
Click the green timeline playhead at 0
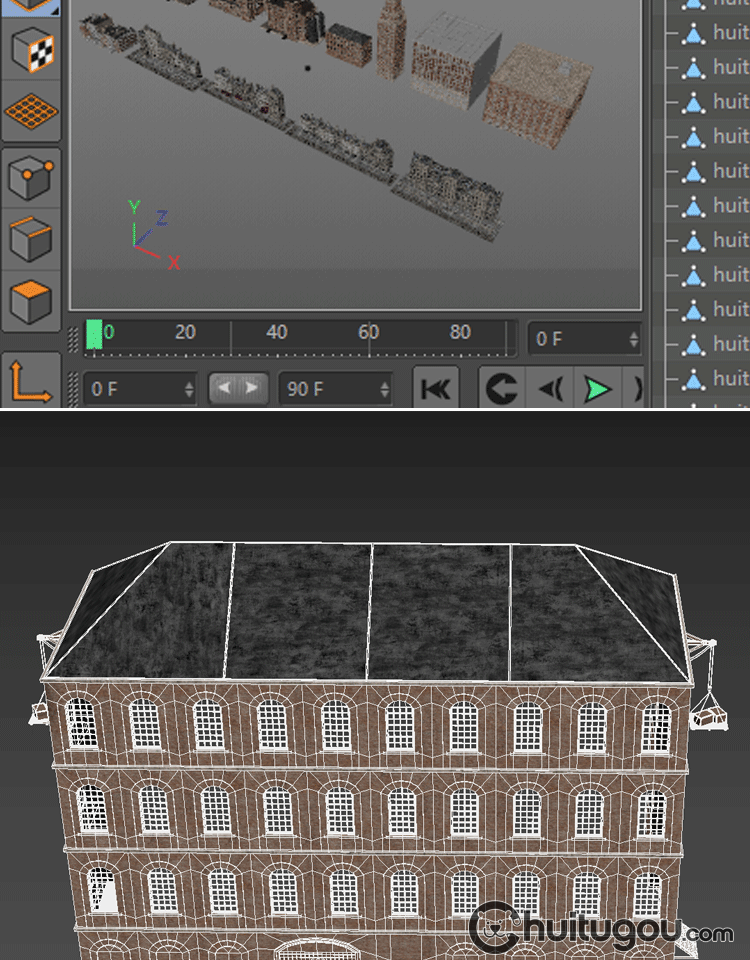point(94,335)
